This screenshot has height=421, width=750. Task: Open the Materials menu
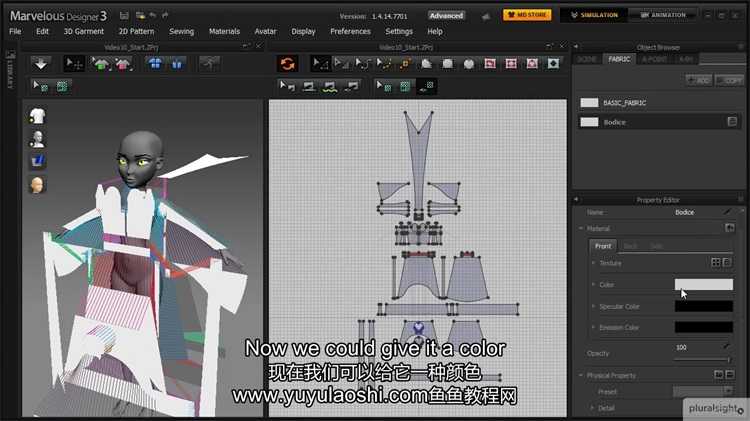(224, 31)
